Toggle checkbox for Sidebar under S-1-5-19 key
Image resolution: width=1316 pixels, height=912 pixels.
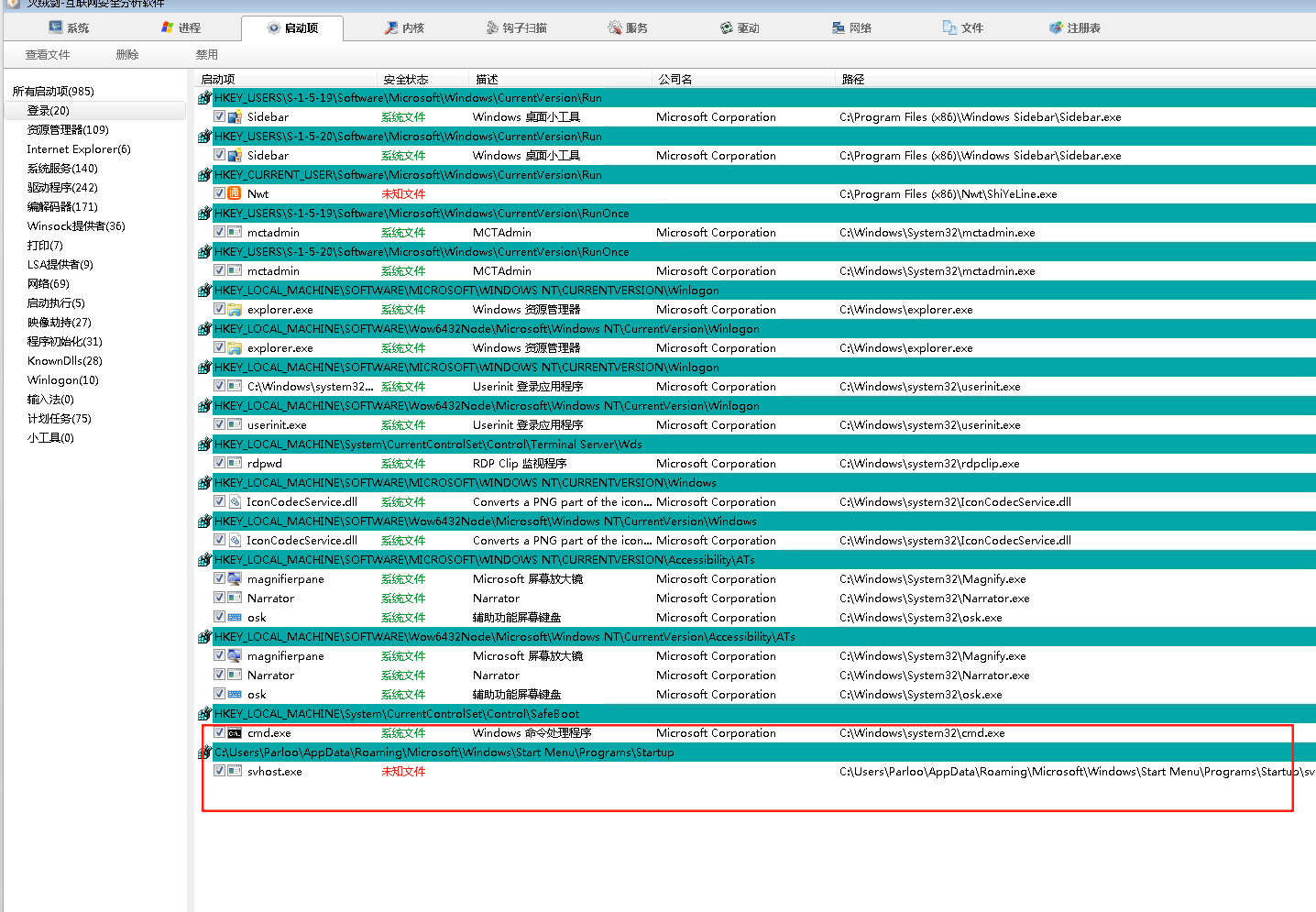pos(220,116)
